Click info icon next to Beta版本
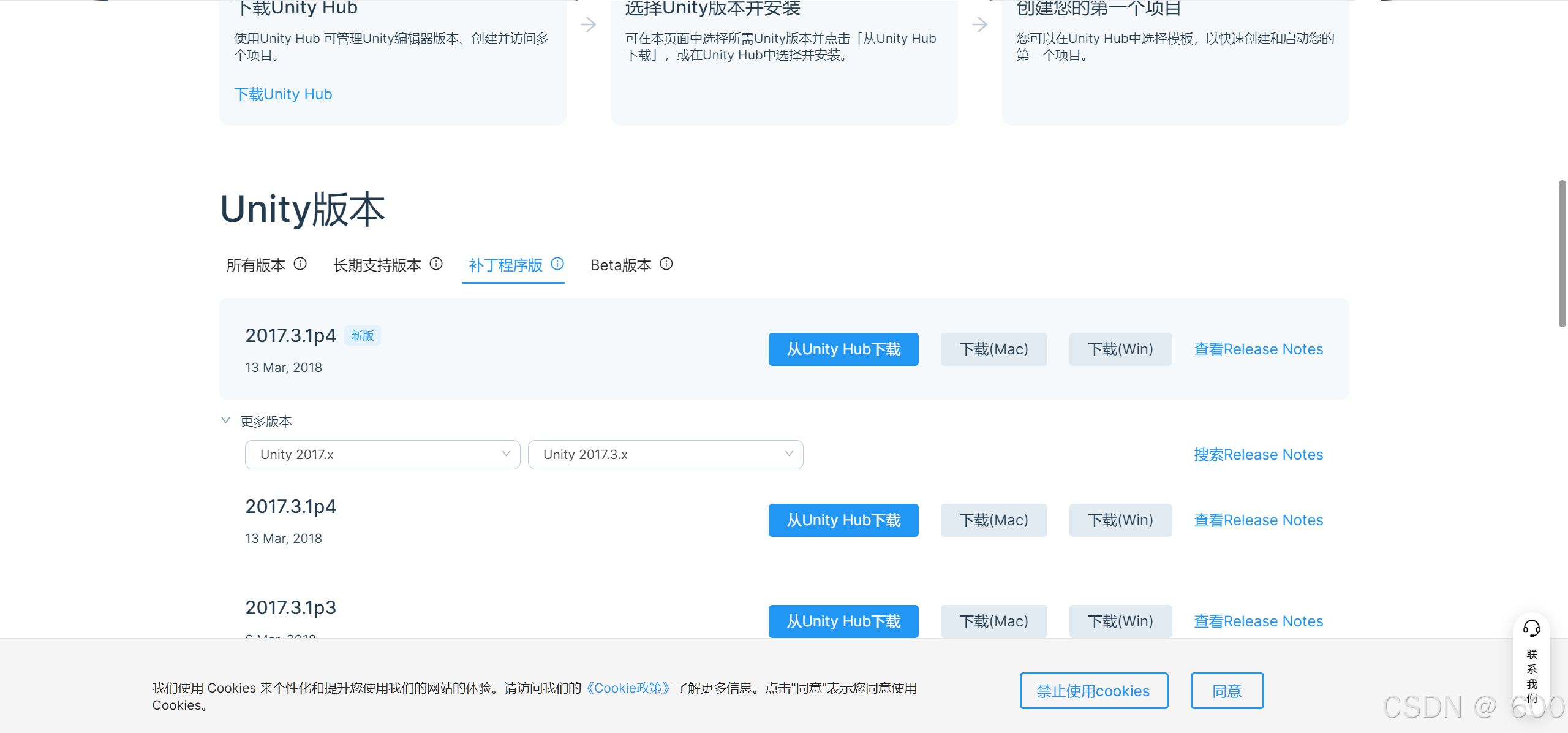 click(x=666, y=264)
